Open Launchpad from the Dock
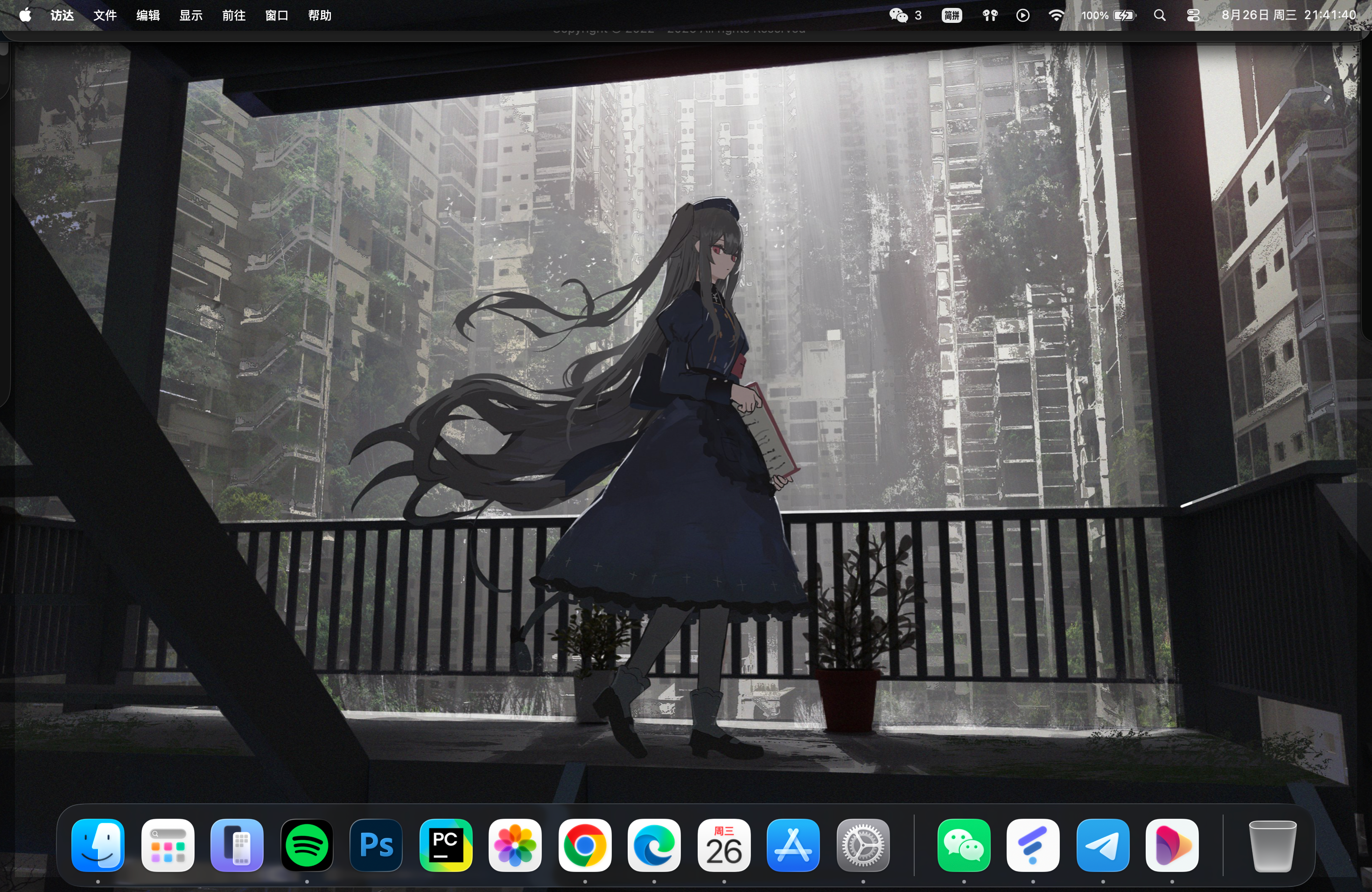 point(168,845)
